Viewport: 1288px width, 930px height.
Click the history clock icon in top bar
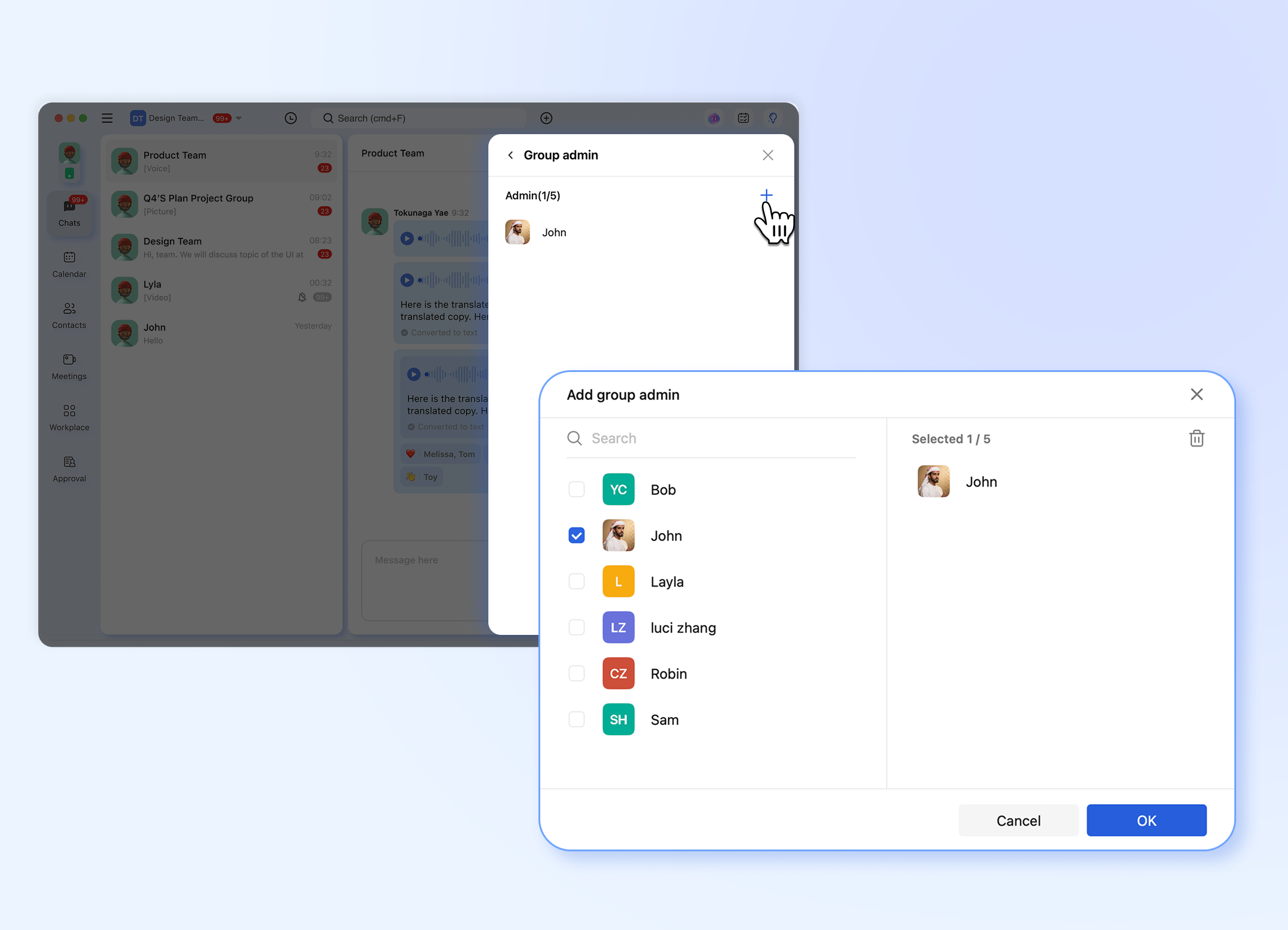click(x=290, y=118)
